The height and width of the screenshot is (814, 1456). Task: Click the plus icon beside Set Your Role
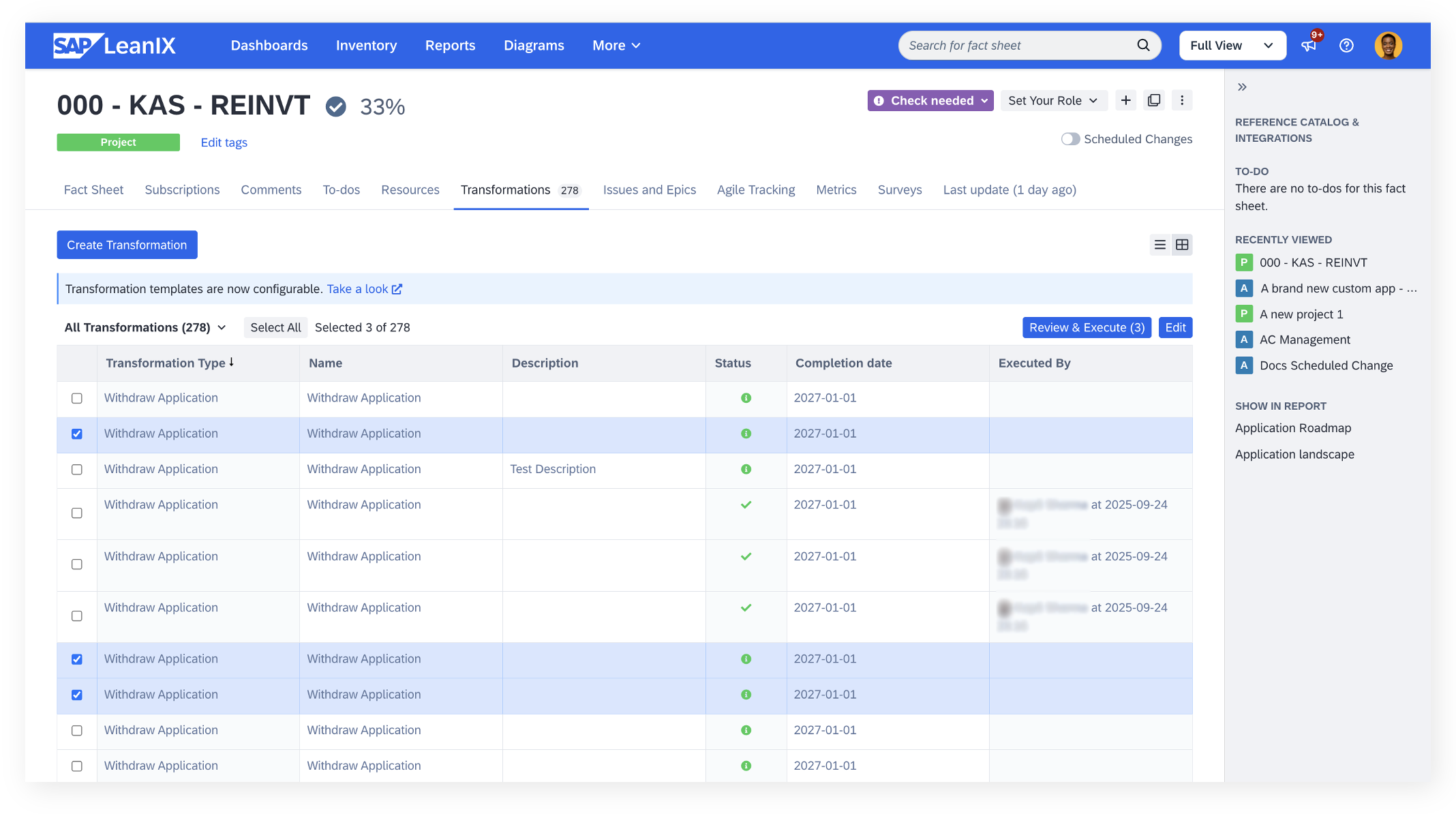(1126, 100)
